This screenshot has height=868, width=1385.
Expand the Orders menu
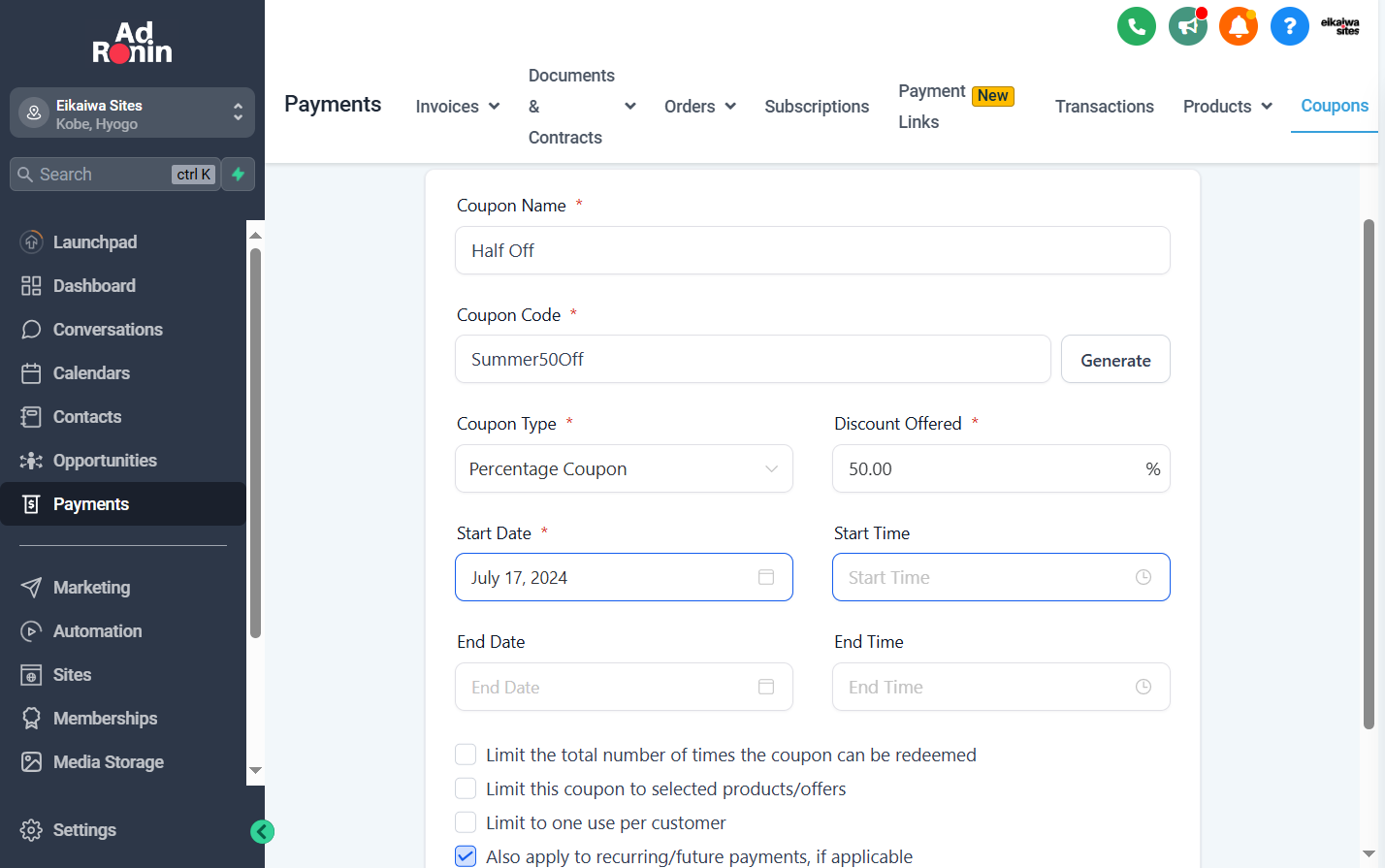tap(700, 107)
